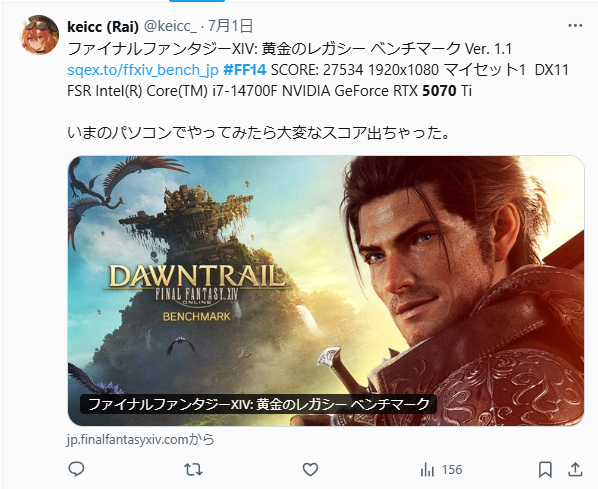Open the reply comment icon
The width and height of the screenshot is (598, 489).
point(76,469)
